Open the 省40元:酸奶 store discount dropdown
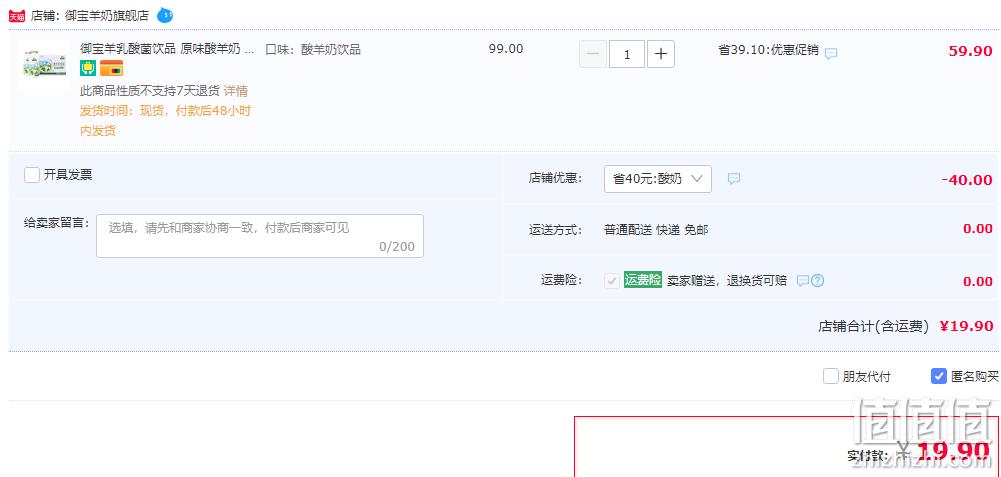The height and width of the screenshot is (477, 1001). (x=658, y=179)
